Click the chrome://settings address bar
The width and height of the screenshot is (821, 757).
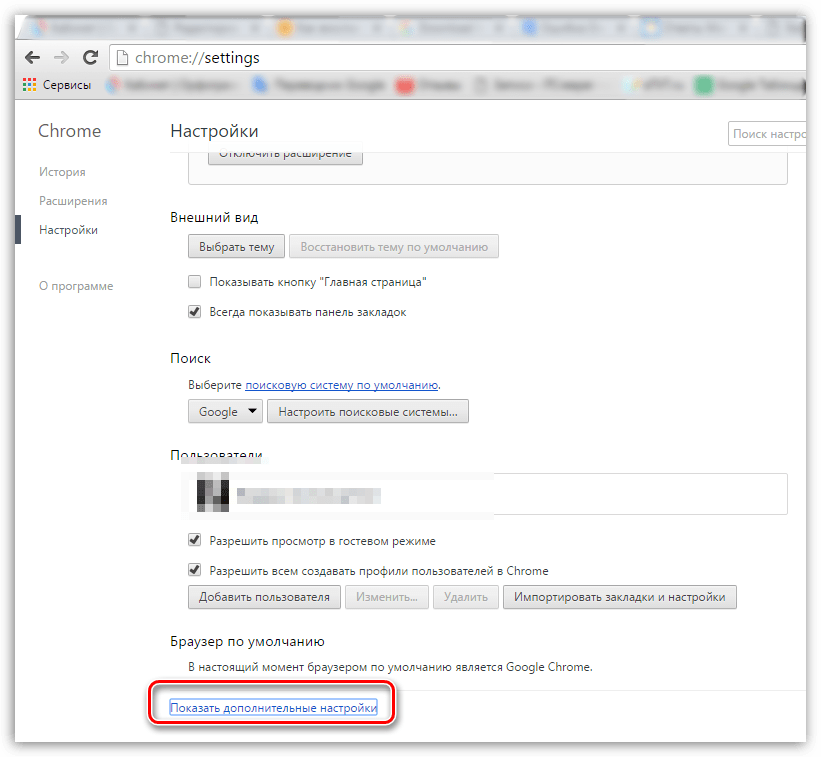tap(459, 58)
